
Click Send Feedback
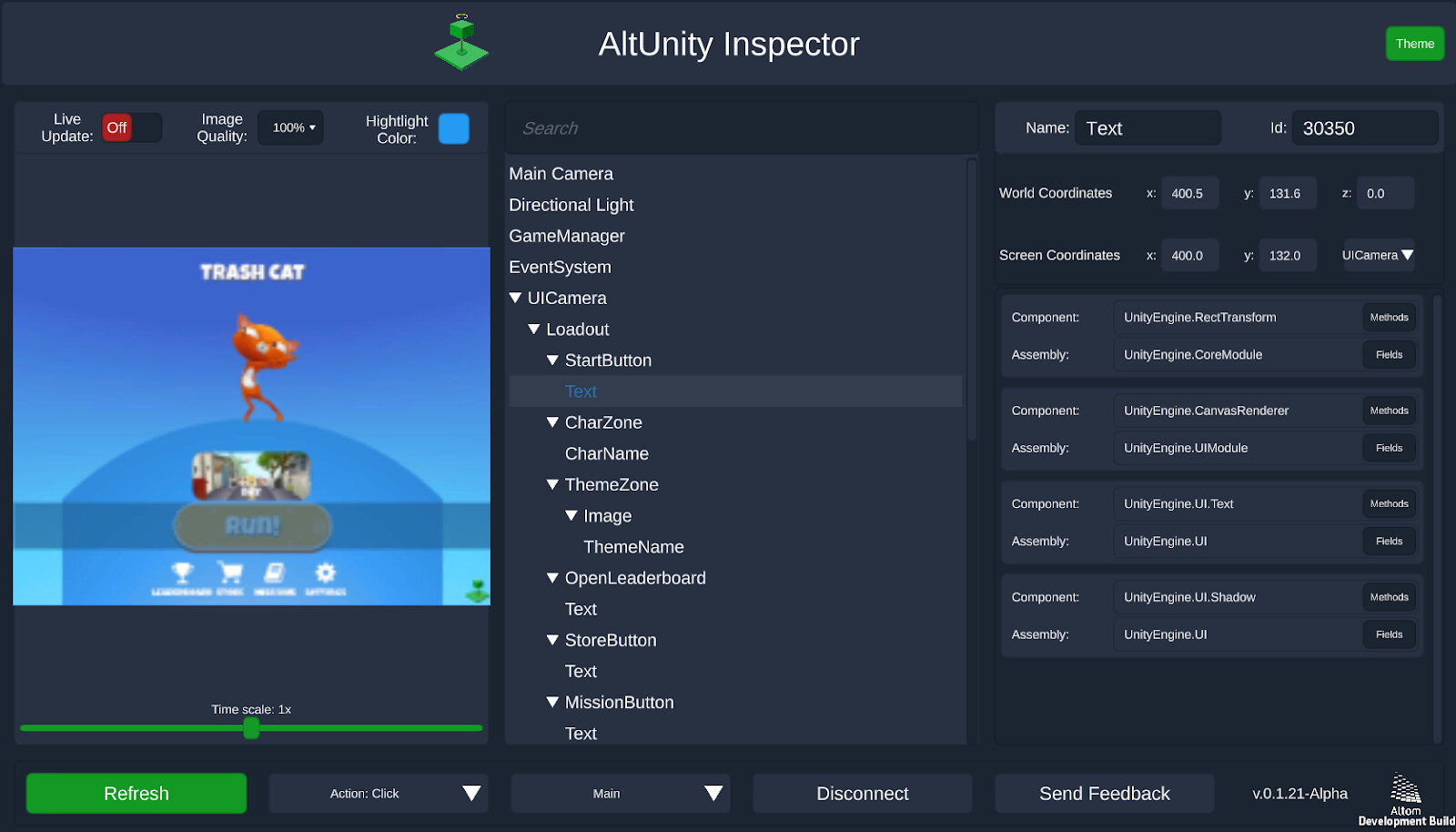click(x=1104, y=793)
